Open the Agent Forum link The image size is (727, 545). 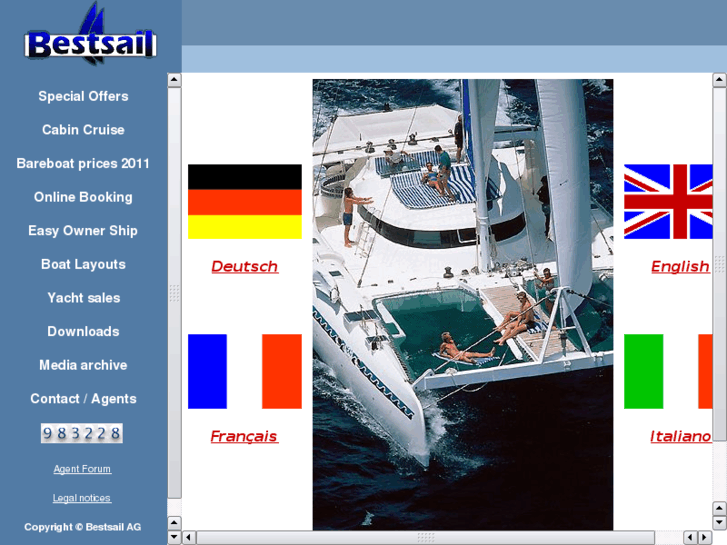click(82, 469)
